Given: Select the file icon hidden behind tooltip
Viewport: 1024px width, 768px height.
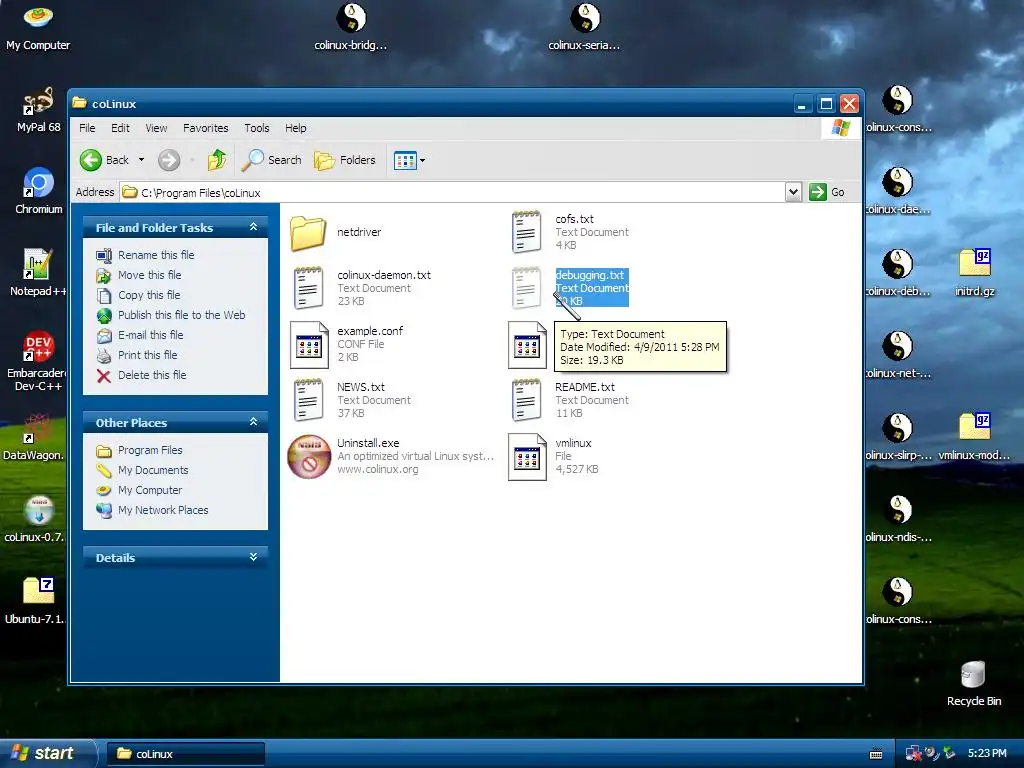Looking at the screenshot, I should point(527,345).
